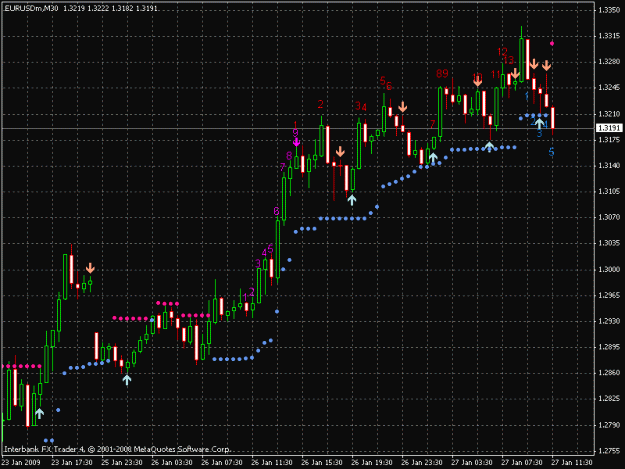
Task: Click the 25 Jan 23:30 time label
Action: click(122, 462)
